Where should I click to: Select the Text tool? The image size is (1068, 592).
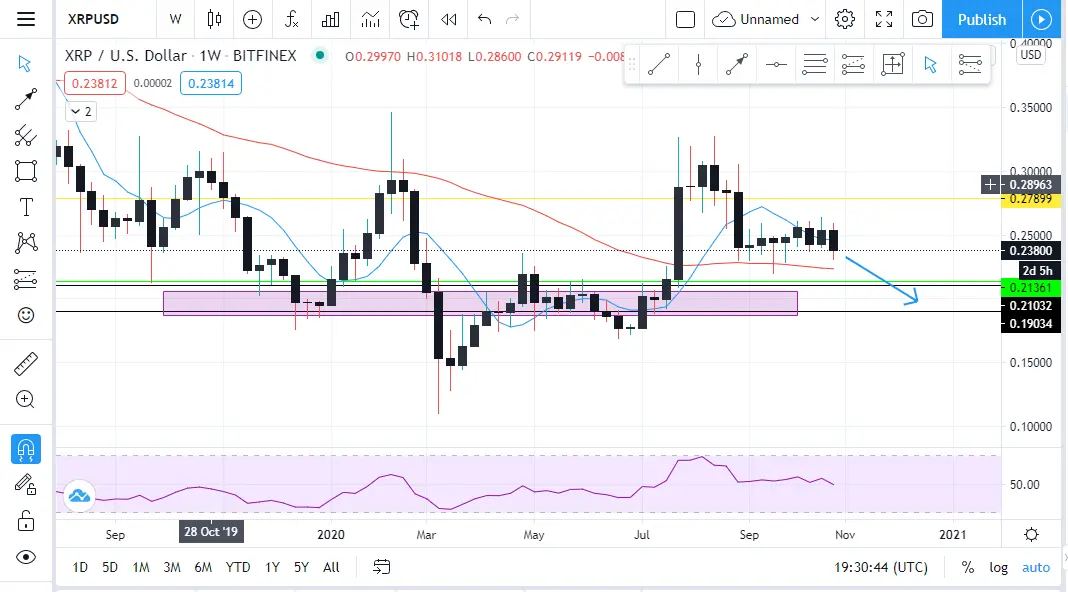click(25, 207)
